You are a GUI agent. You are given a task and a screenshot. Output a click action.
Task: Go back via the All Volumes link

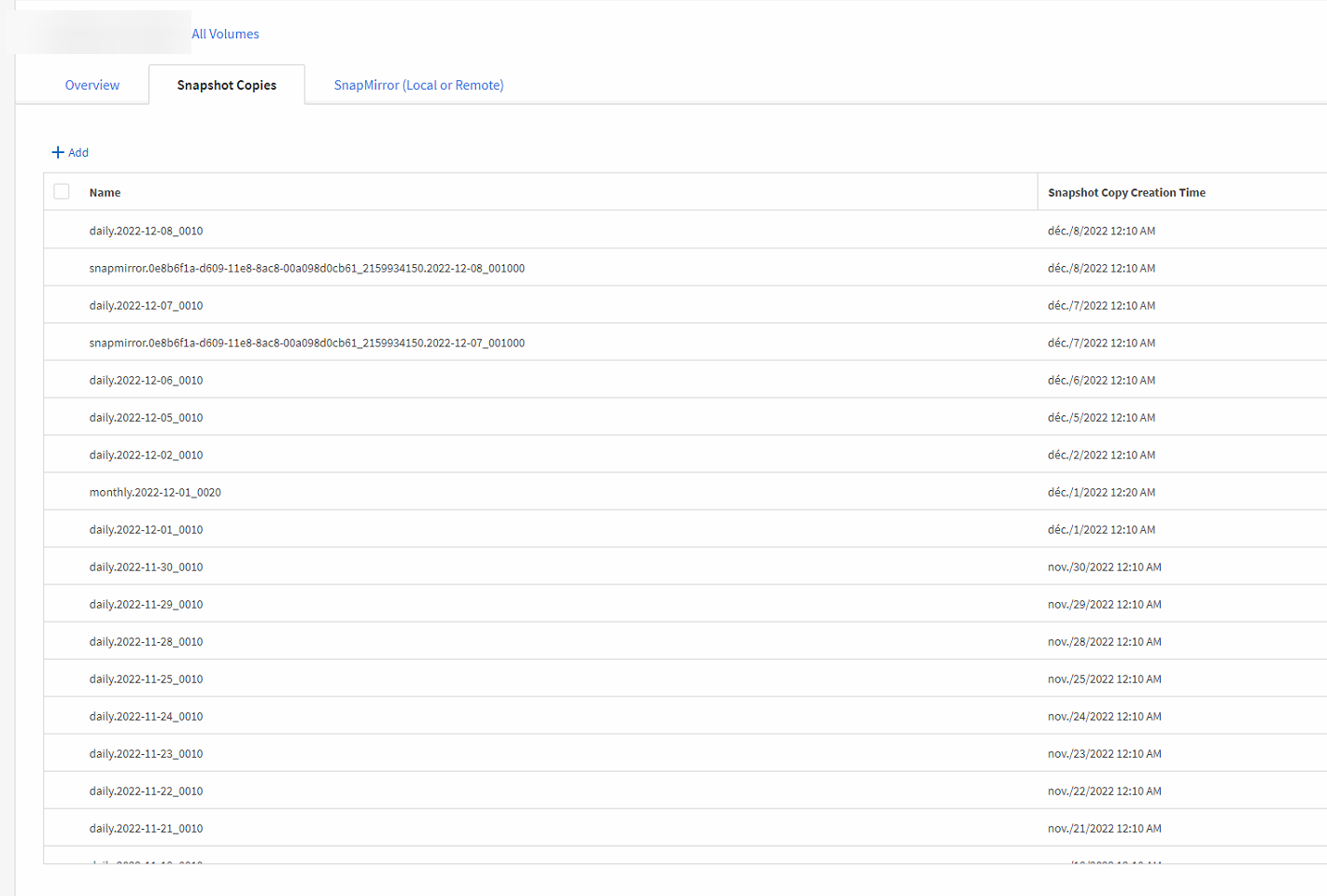click(x=225, y=34)
